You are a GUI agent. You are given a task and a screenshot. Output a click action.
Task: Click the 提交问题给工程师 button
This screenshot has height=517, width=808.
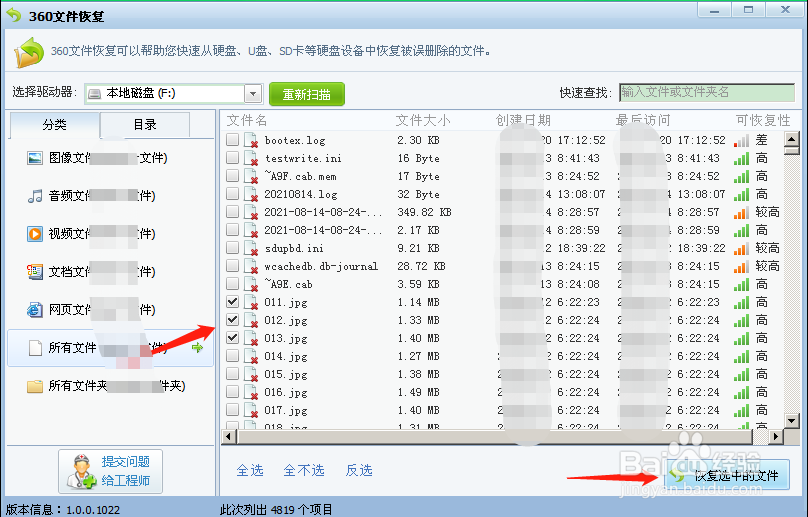coord(111,471)
